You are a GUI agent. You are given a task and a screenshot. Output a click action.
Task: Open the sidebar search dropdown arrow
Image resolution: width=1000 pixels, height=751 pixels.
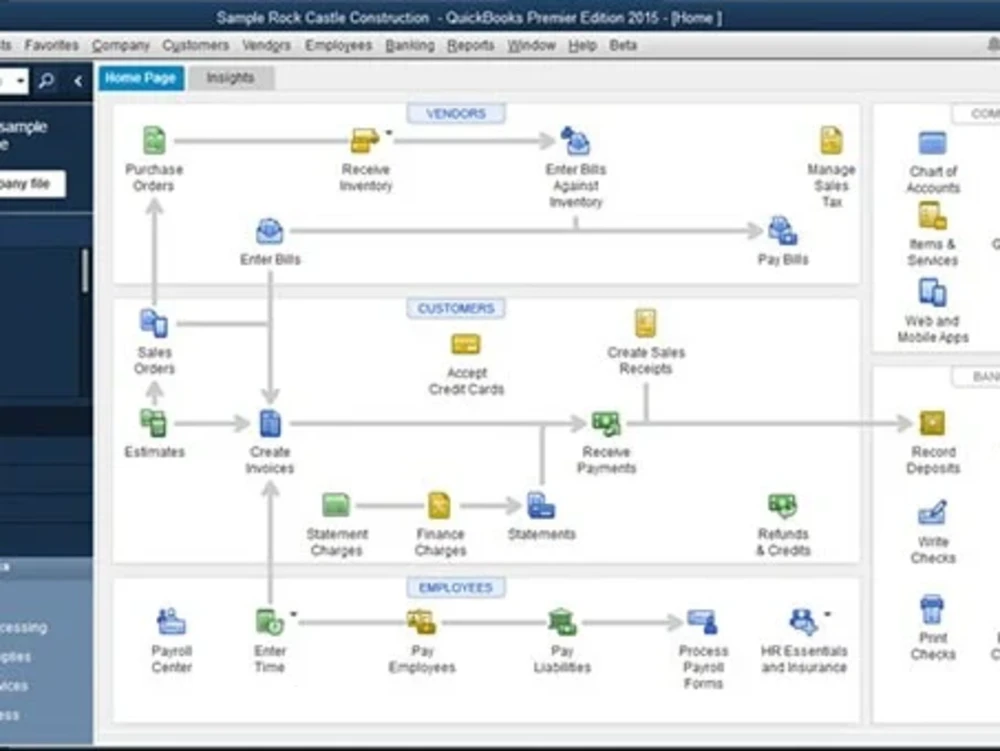[x=20, y=81]
